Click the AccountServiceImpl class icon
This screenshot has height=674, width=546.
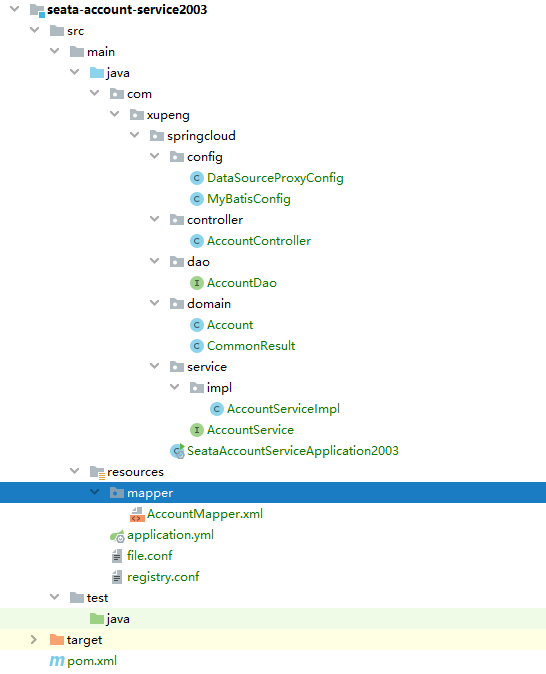coord(217,409)
